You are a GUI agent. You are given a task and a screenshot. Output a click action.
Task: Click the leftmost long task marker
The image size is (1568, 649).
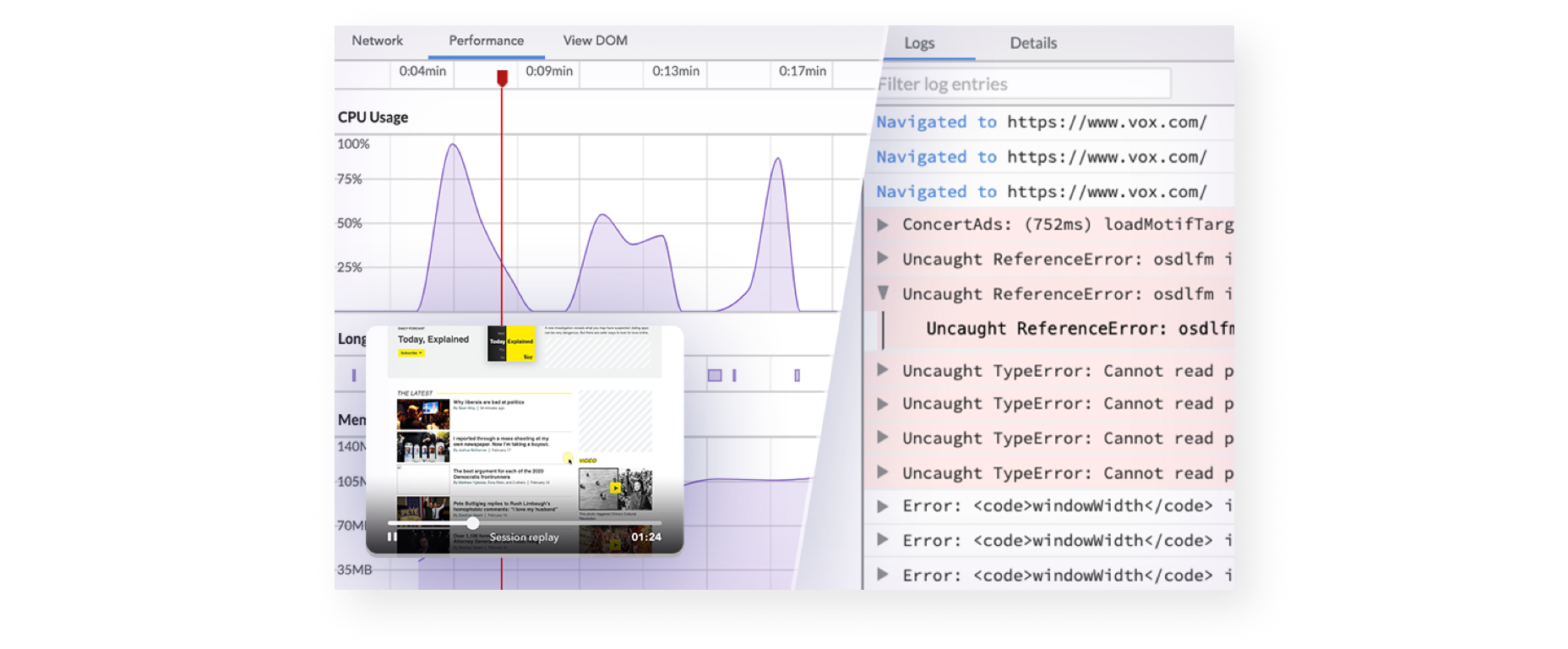(x=354, y=375)
